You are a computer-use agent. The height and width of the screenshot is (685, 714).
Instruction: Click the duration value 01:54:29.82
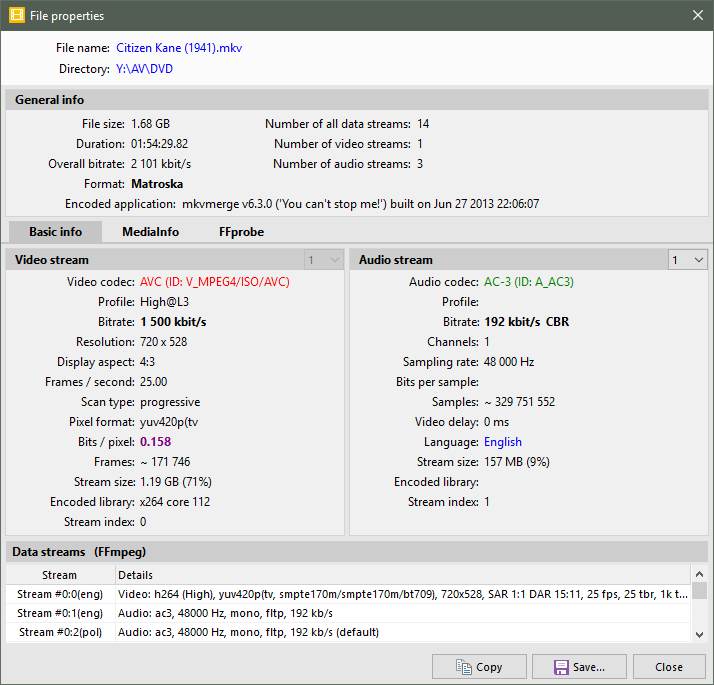tap(159, 144)
